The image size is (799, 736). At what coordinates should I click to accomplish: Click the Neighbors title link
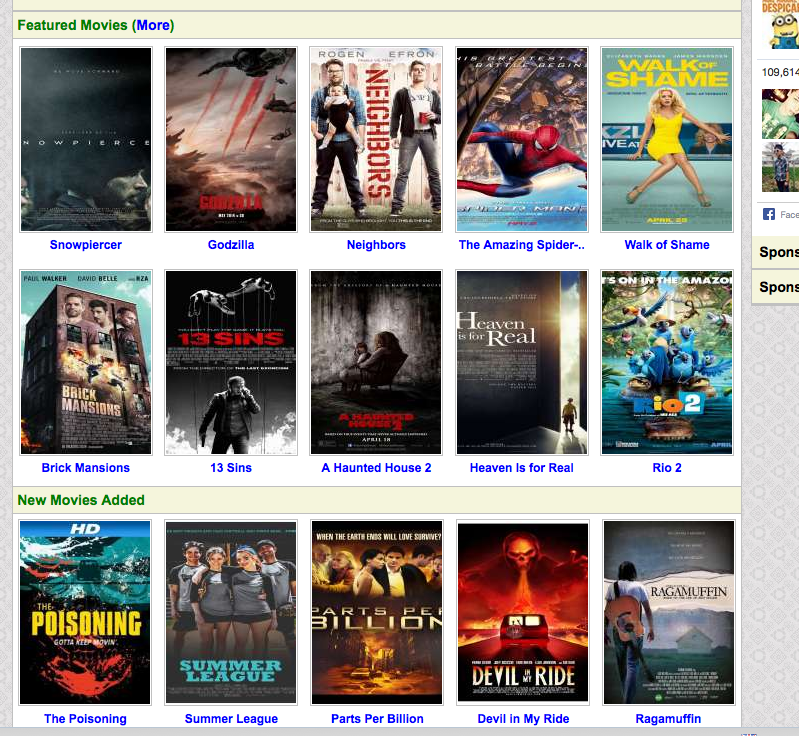376,245
